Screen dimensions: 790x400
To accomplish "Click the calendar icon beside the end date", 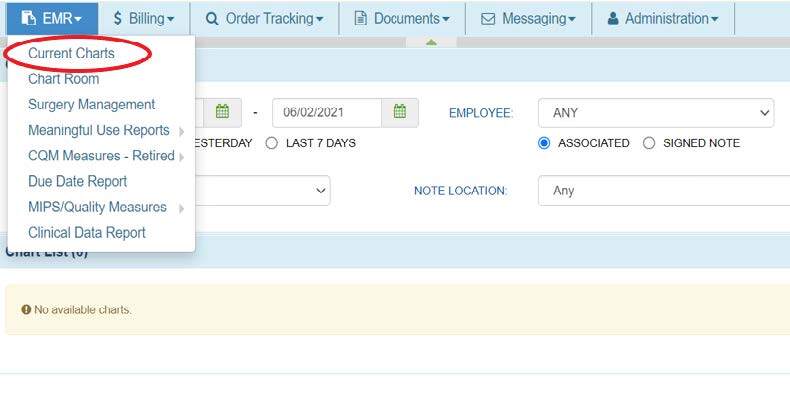I will tap(400, 112).
